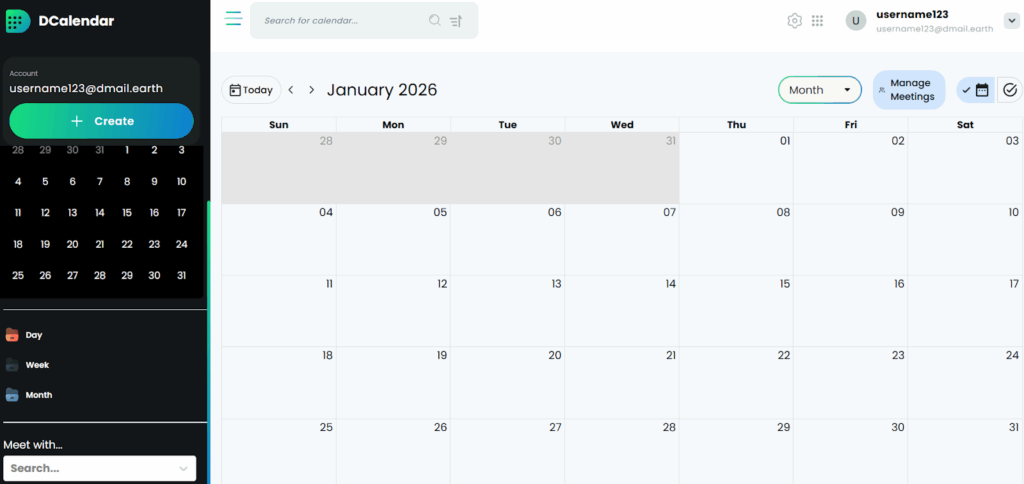
Task: Open the apps grid icon
Action: coord(817,21)
